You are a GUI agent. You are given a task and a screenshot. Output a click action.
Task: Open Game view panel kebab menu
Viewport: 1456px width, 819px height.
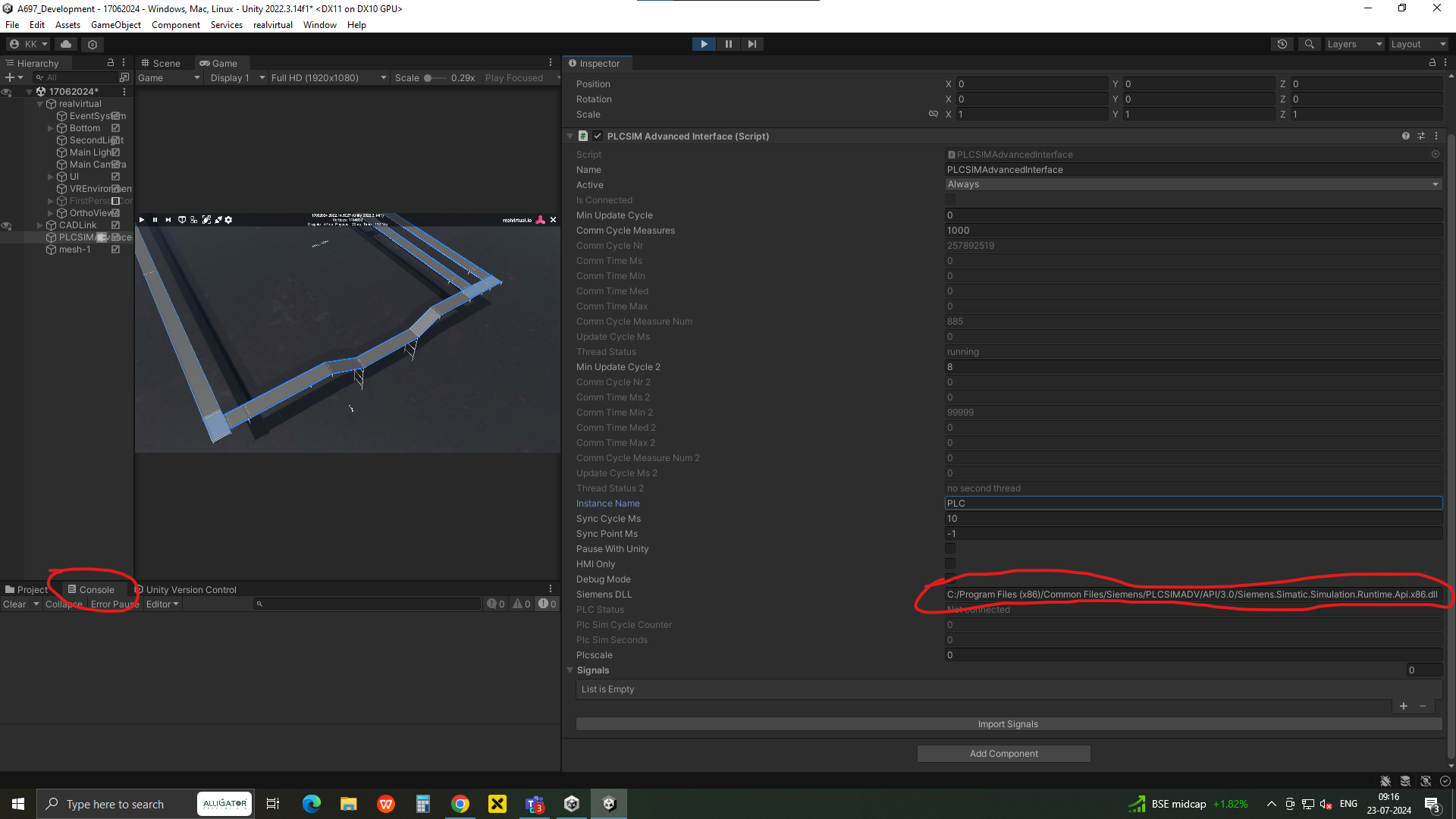[551, 63]
